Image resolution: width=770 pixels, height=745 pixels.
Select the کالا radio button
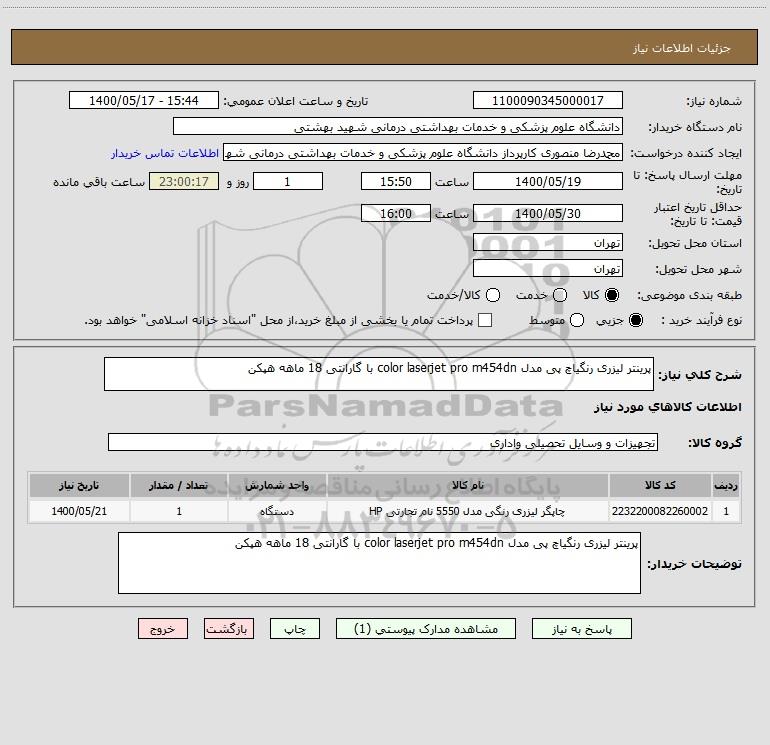612,295
